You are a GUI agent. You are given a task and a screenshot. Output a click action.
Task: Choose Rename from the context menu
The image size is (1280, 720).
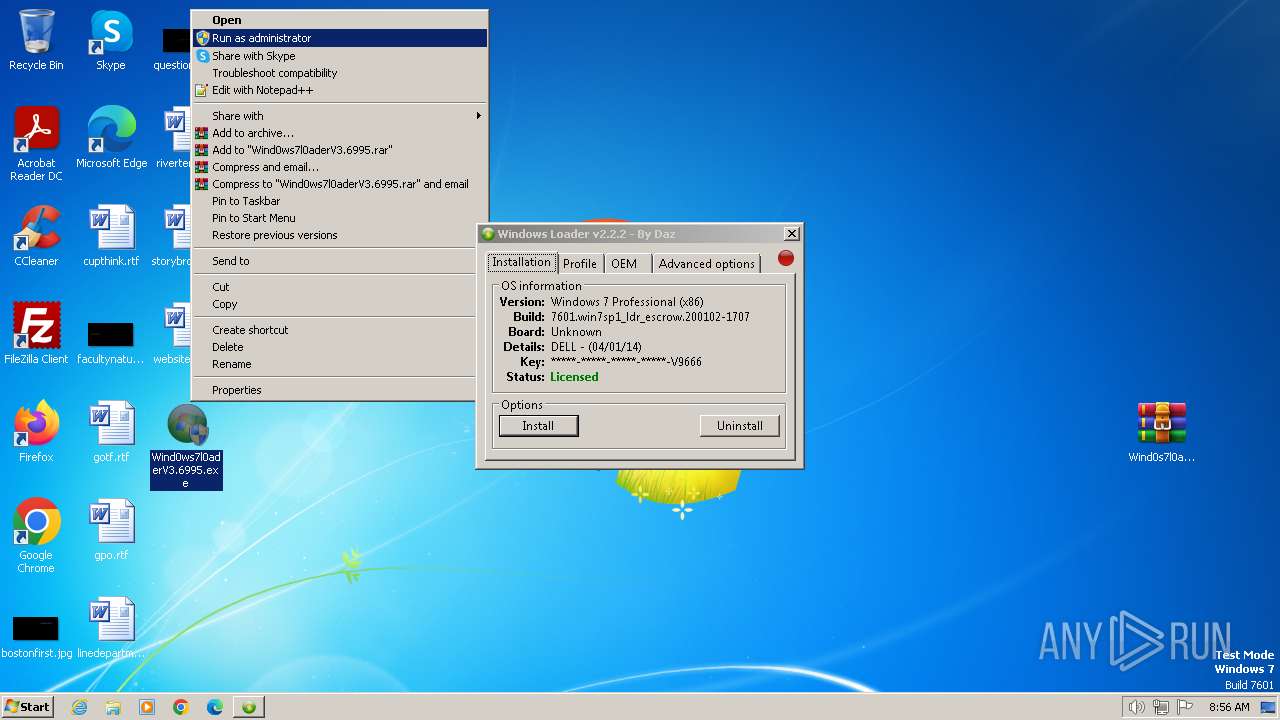point(340,364)
